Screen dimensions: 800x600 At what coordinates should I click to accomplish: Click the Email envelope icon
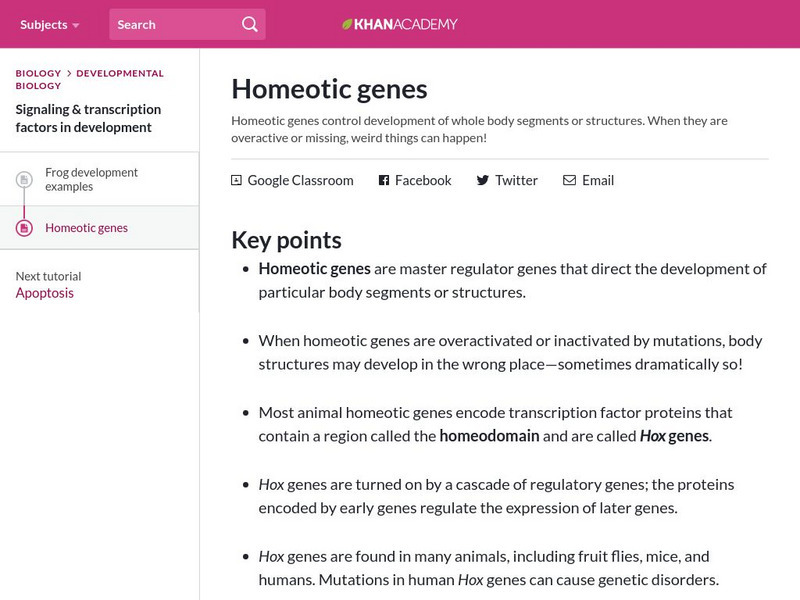pyautogui.click(x=569, y=180)
